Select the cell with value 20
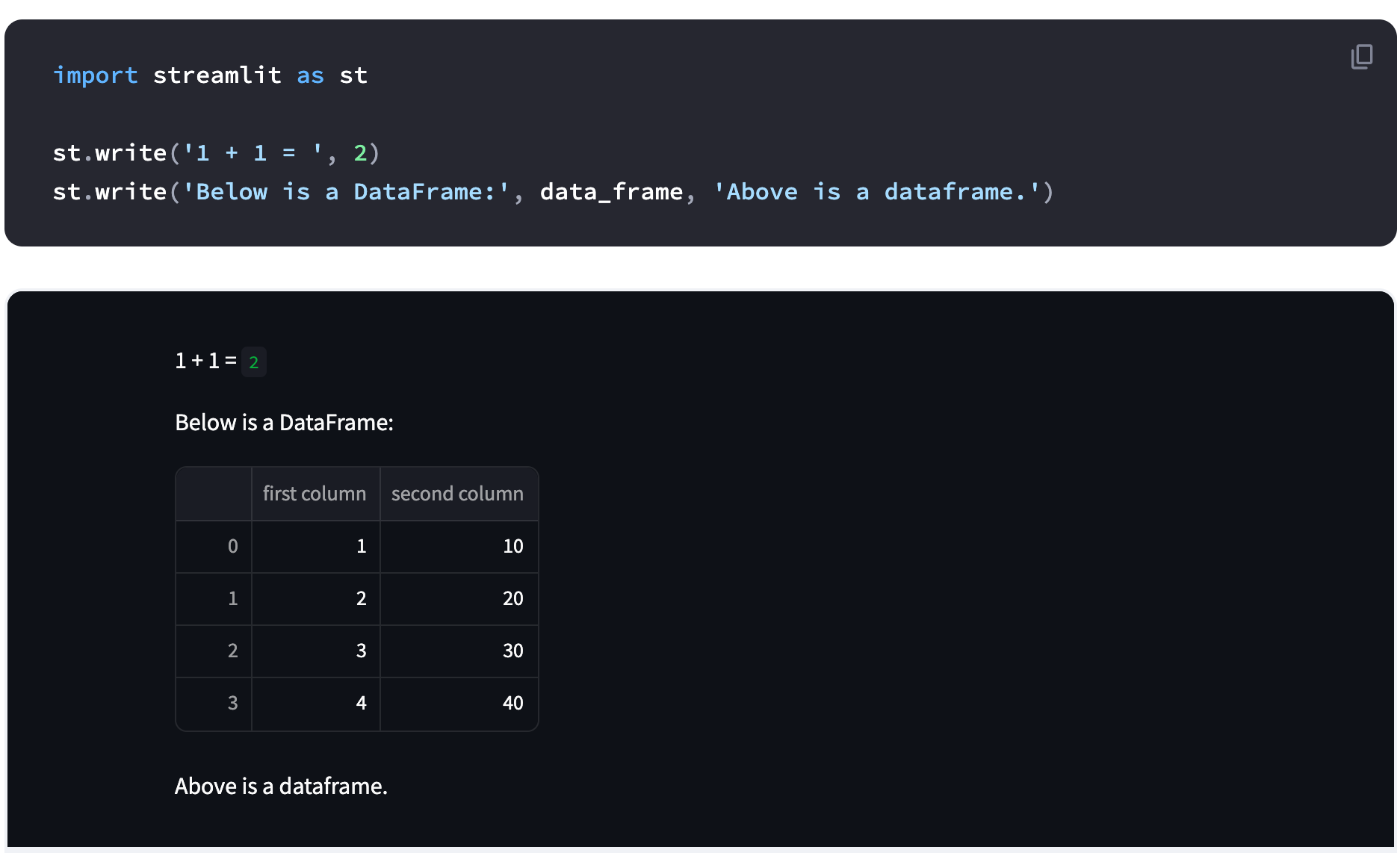1400x853 pixels. pyautogui.click(x=459, y=599)
